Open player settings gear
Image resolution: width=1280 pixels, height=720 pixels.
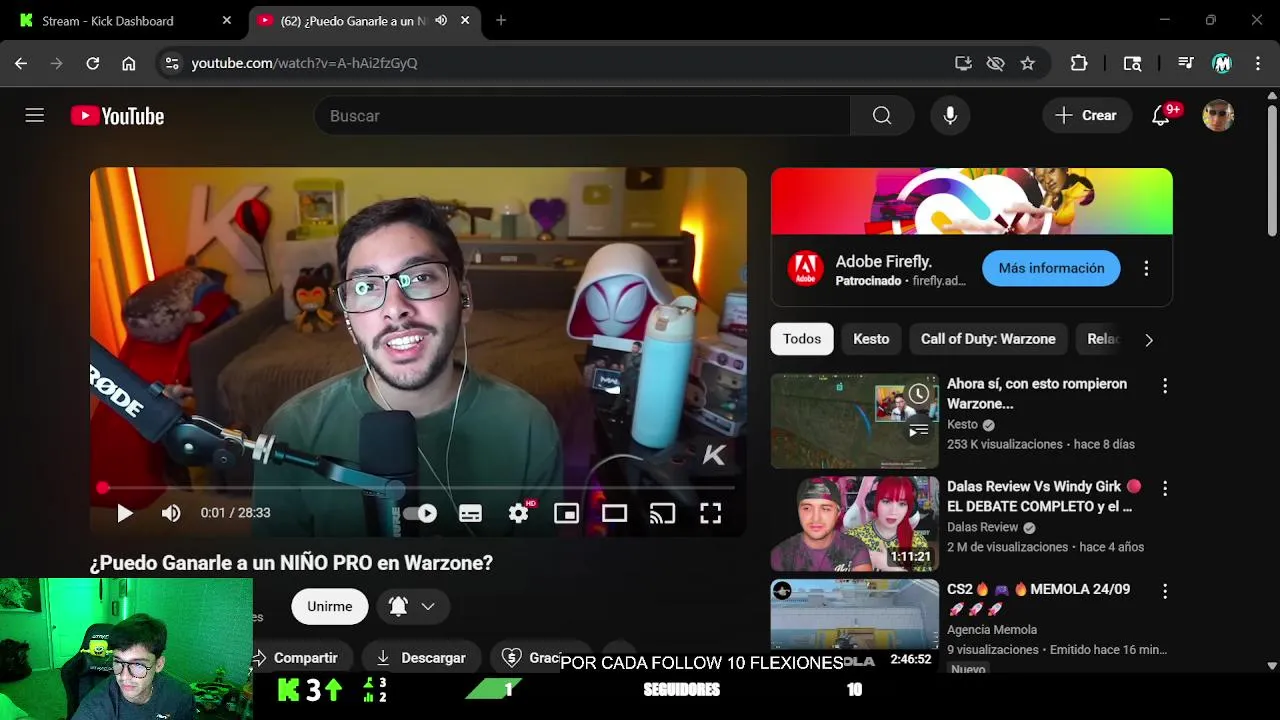tap(518, 513)
